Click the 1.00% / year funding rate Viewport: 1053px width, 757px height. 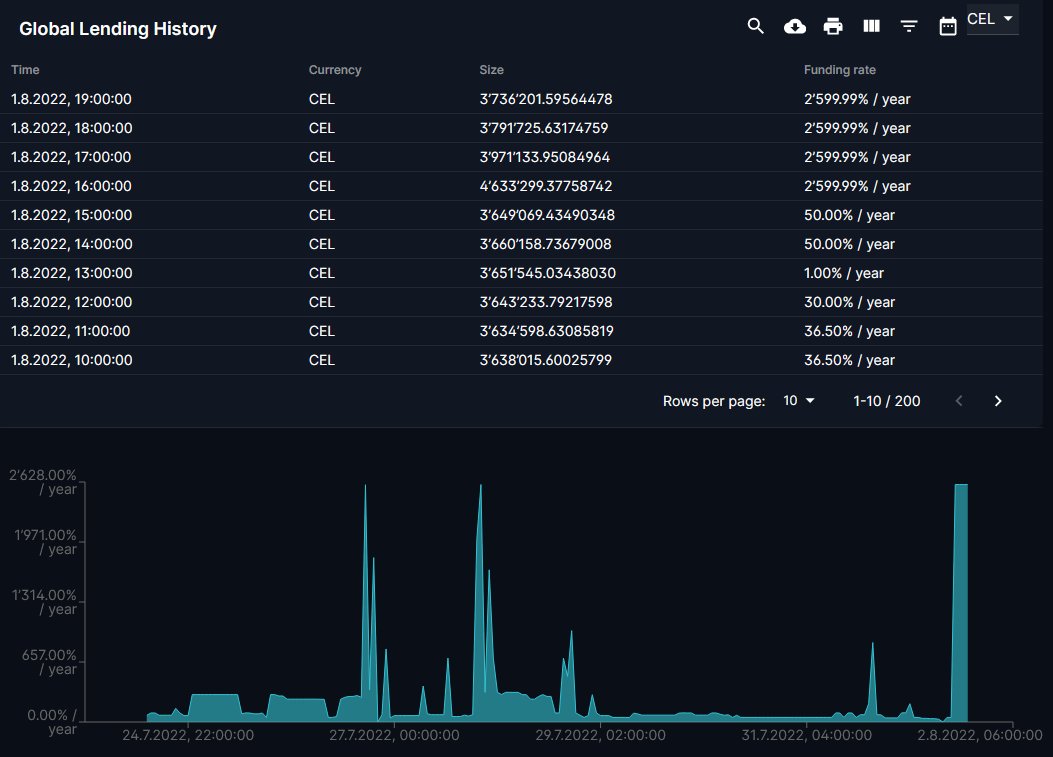coord(843,273)
